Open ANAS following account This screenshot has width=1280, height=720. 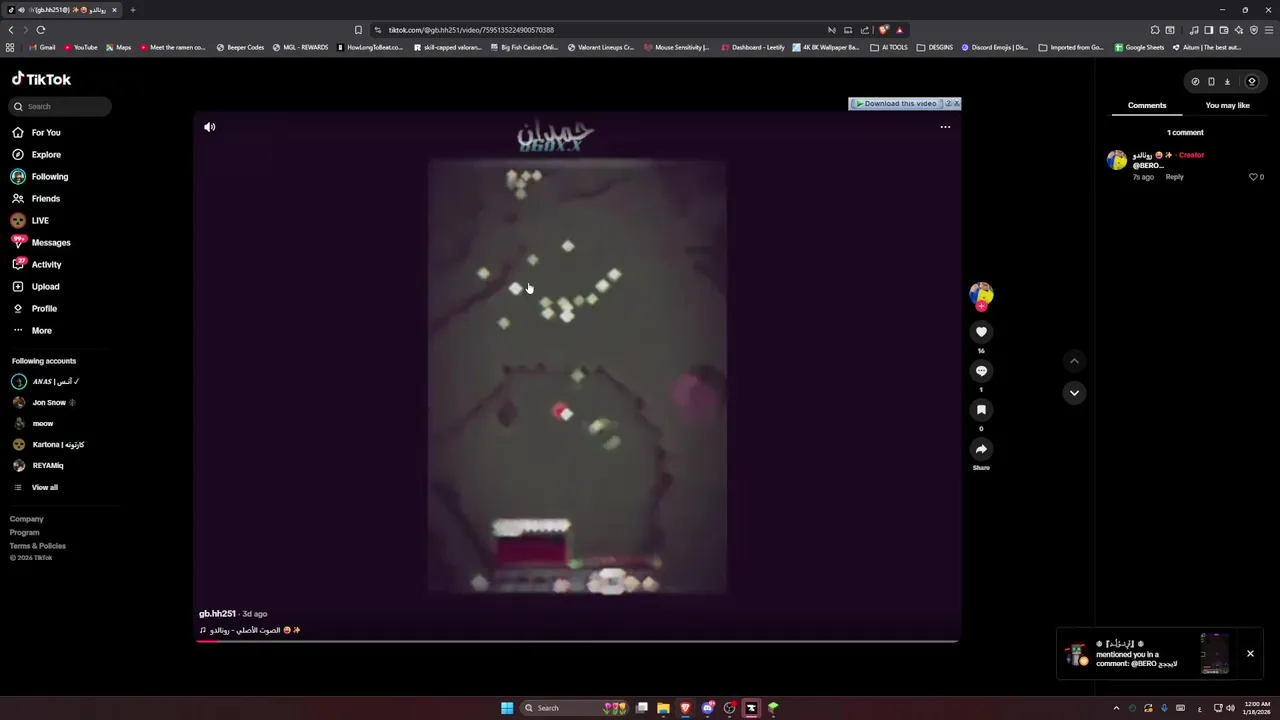[46, 381]
